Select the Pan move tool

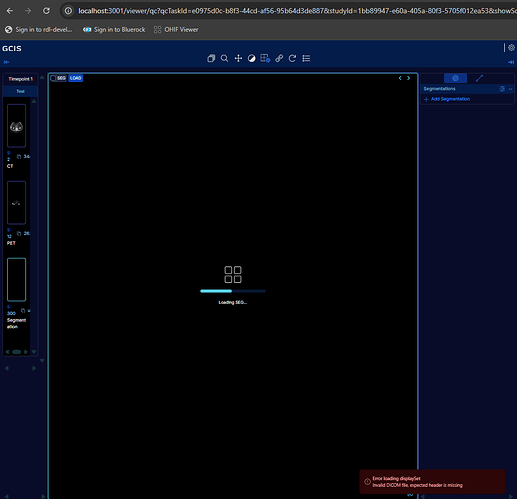[x=238, y=58]
